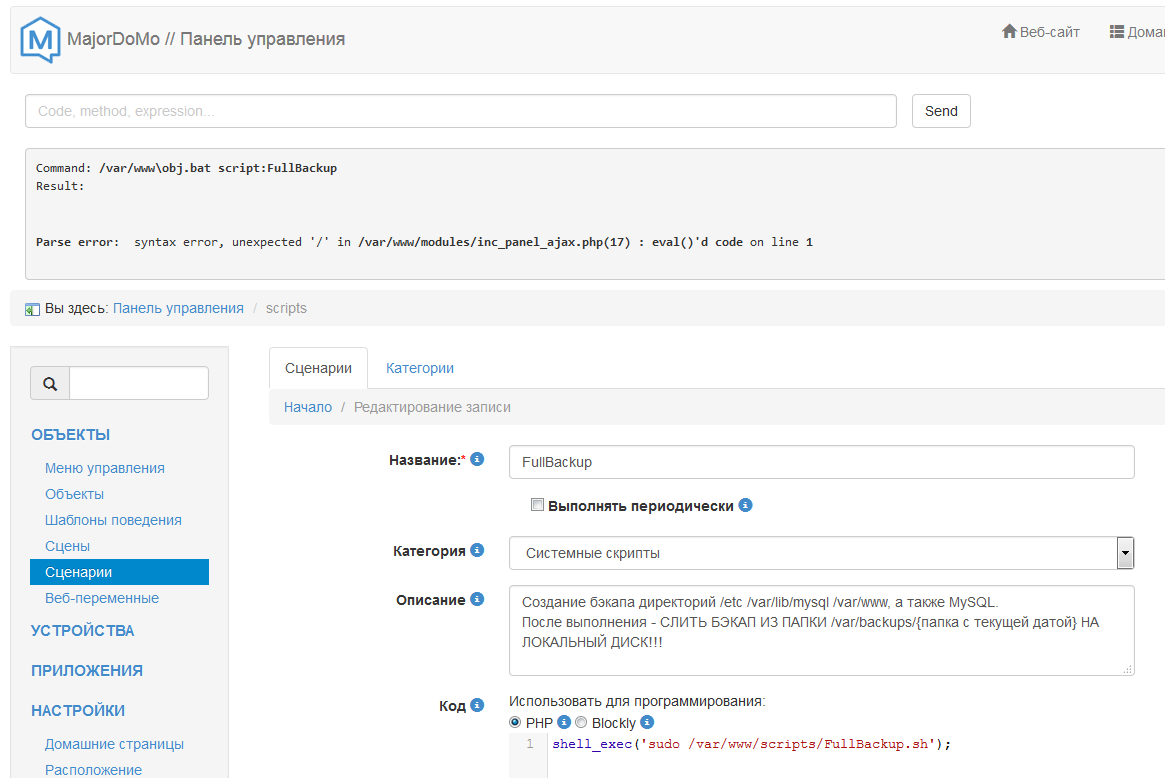Select the Blockly radio button
The width and height of the screenshot is (1165, 778).
point(581,722)
